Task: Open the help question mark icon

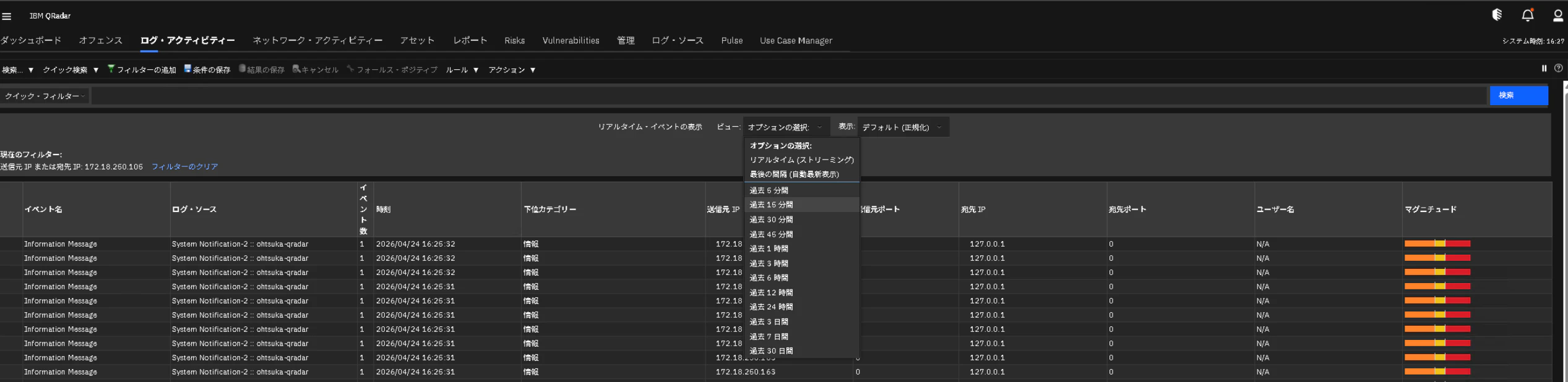Action: (x=1559, y=69)
